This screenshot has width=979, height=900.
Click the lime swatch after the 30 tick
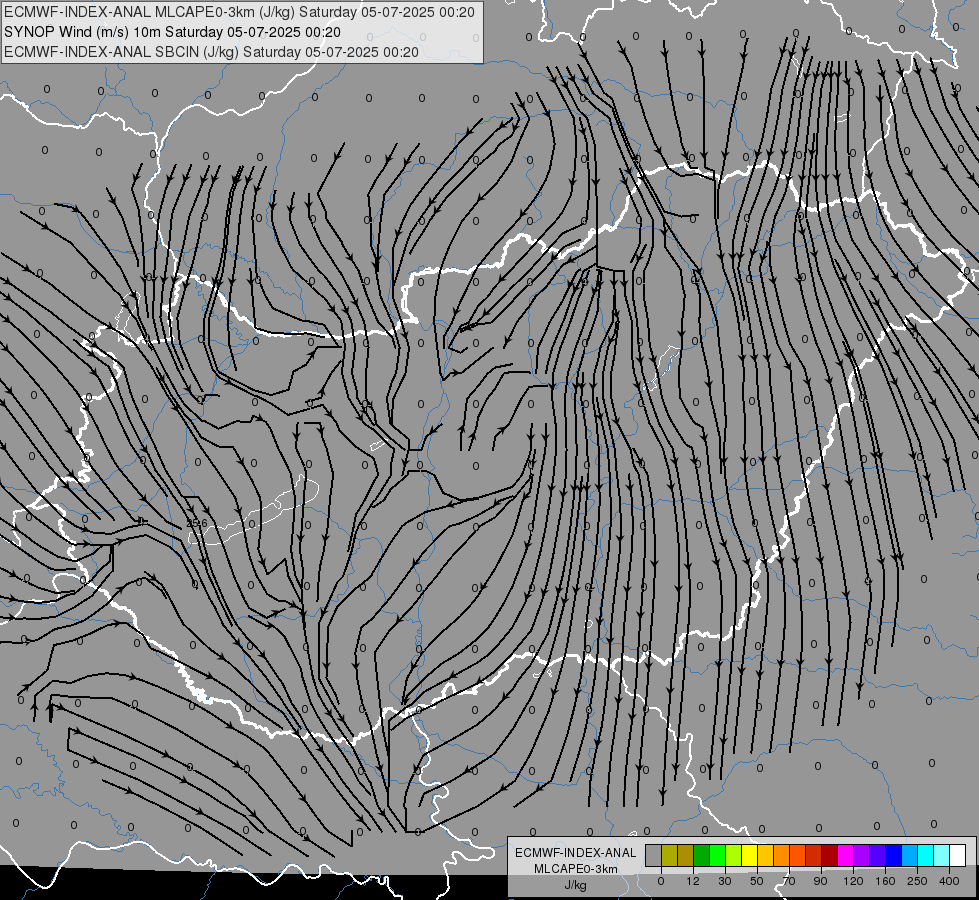point(734,855)
